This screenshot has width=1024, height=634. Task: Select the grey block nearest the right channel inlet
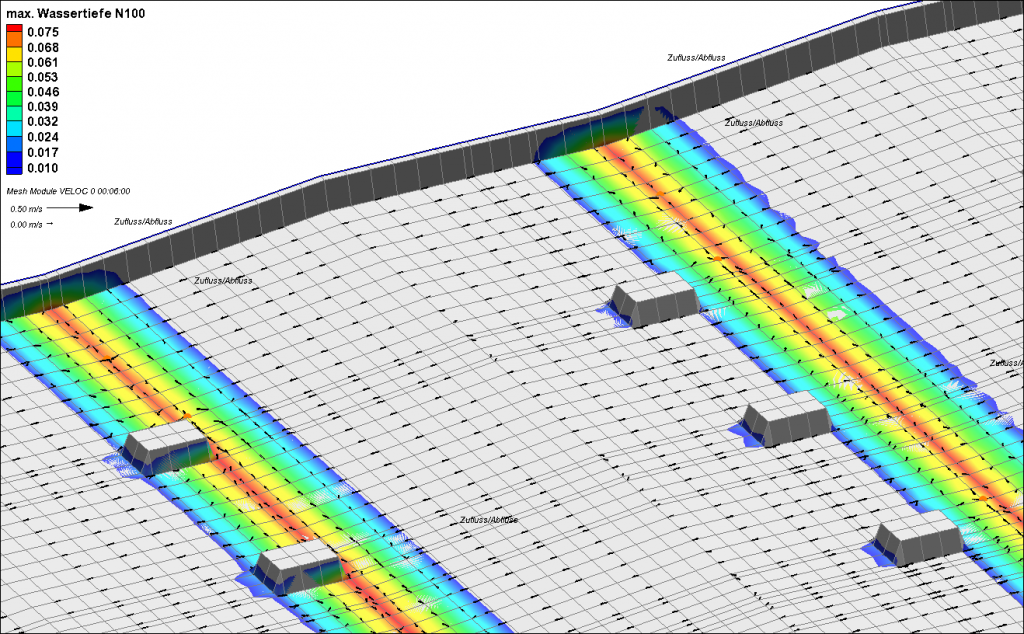[655, 300]
